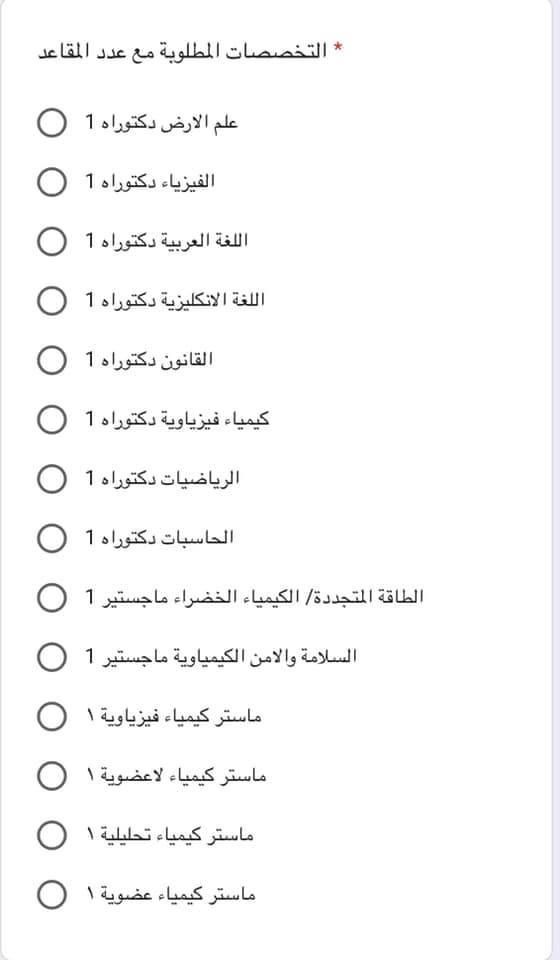The height and width of the screenshot is (960, 560).
Task: Select ماستر كيمياء تحليلية radio button
Action: coord(51,835)
